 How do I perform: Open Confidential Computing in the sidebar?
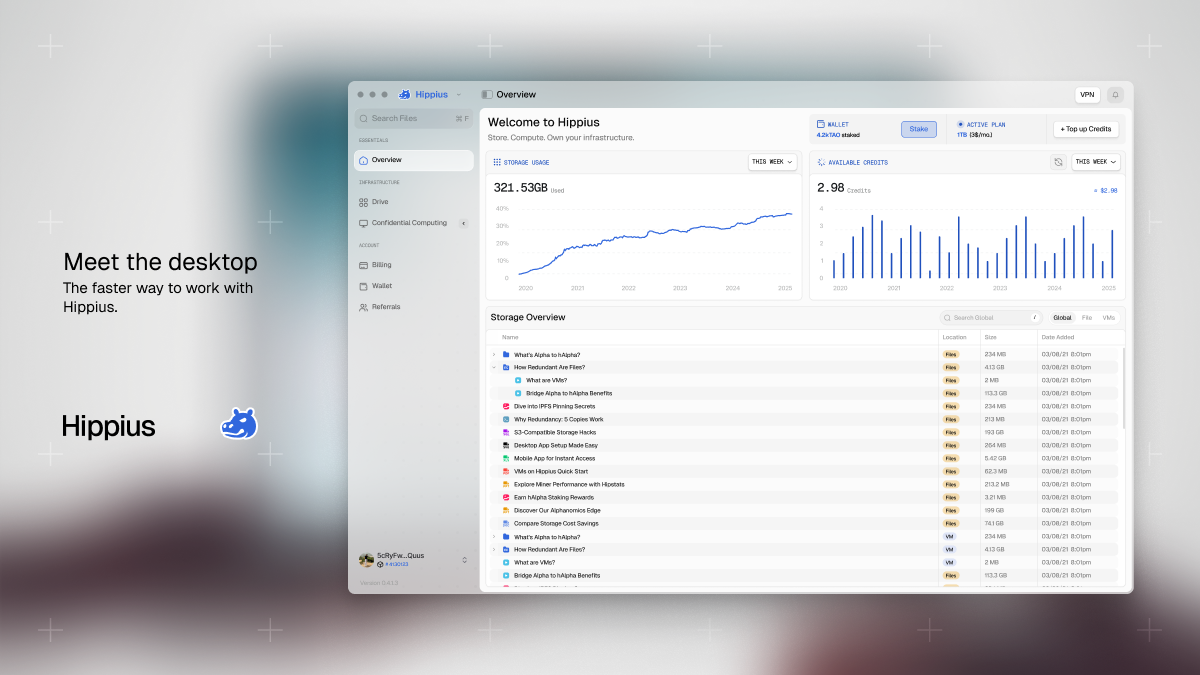point(409,223)
